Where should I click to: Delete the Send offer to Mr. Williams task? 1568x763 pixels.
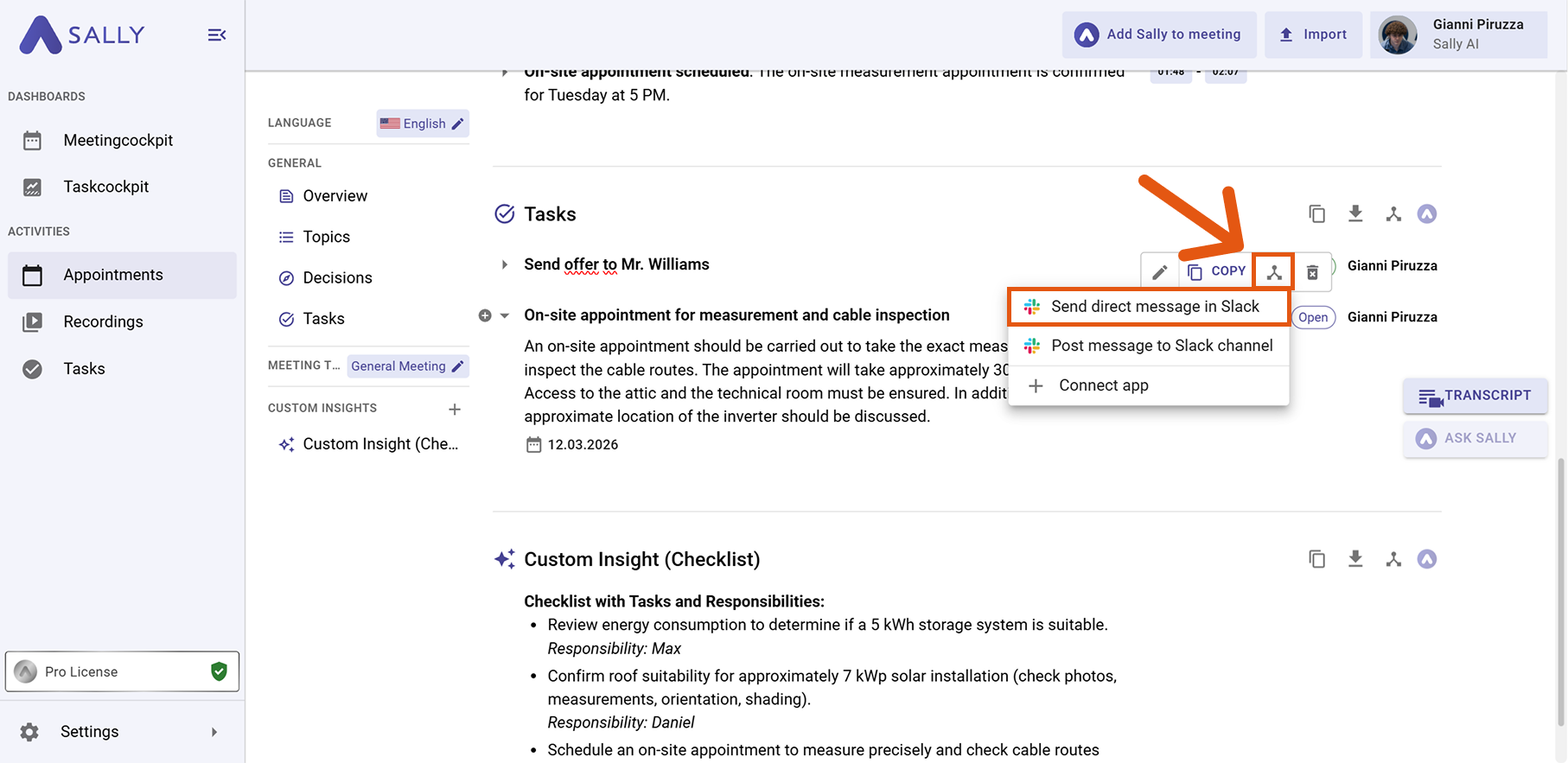click(1311, 272)
